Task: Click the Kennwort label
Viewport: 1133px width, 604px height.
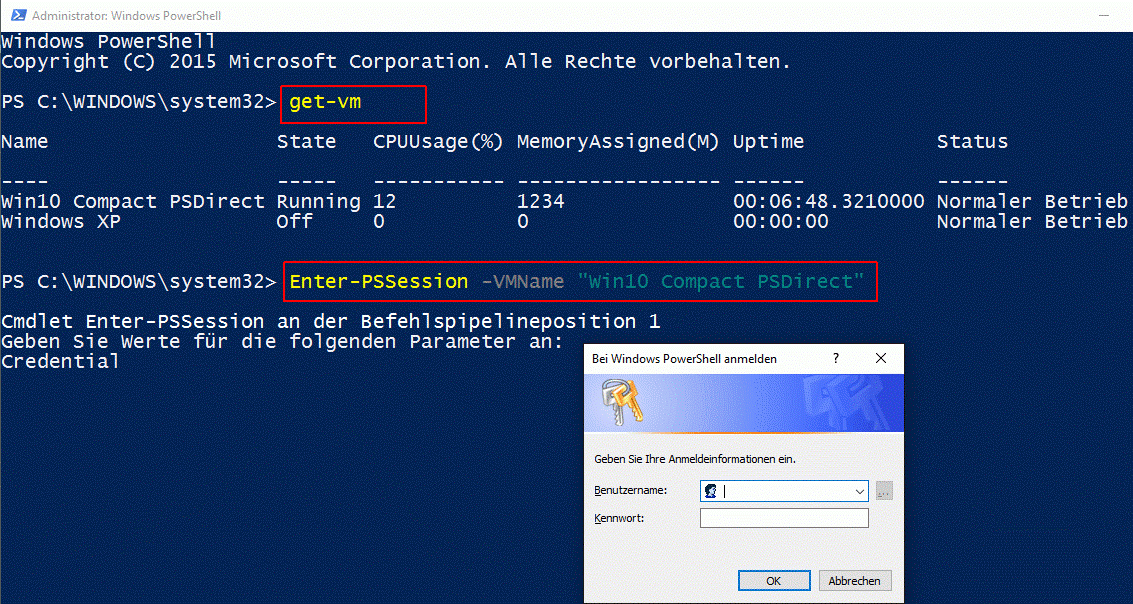Action: click(619, 518)
